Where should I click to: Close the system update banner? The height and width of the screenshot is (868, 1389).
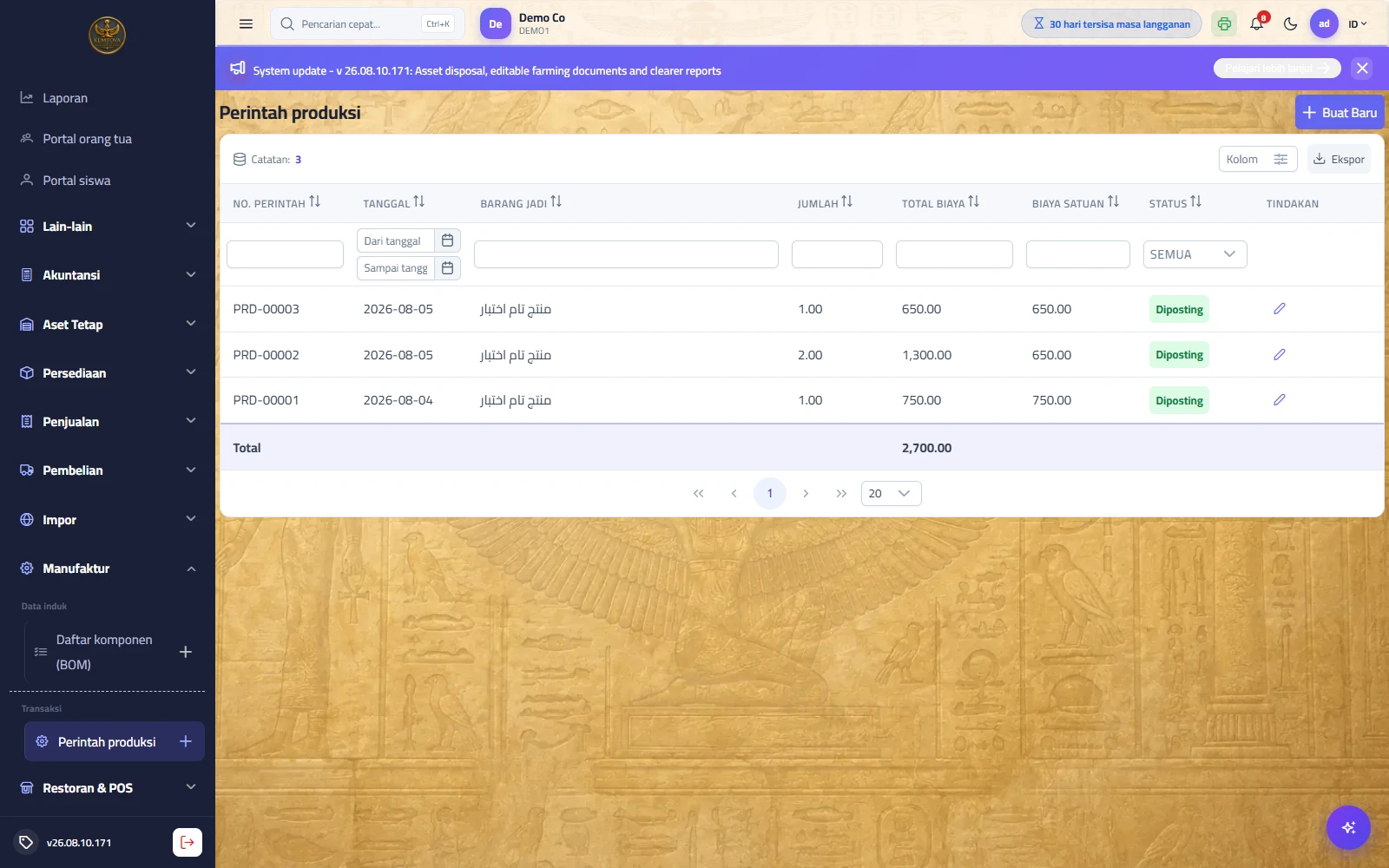tap(1362, 69)
